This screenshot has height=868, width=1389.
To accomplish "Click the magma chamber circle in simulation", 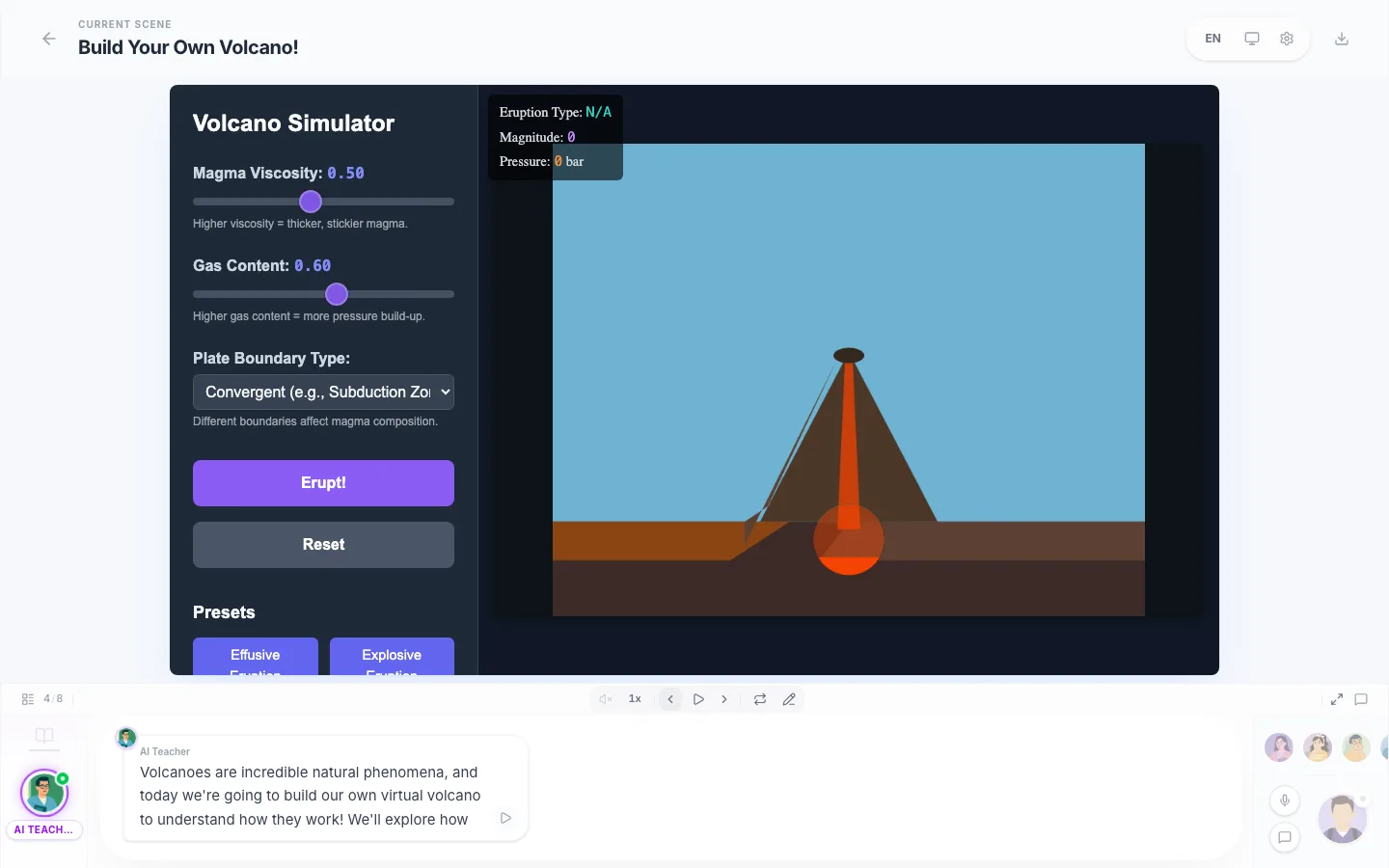I will point(849,540).
